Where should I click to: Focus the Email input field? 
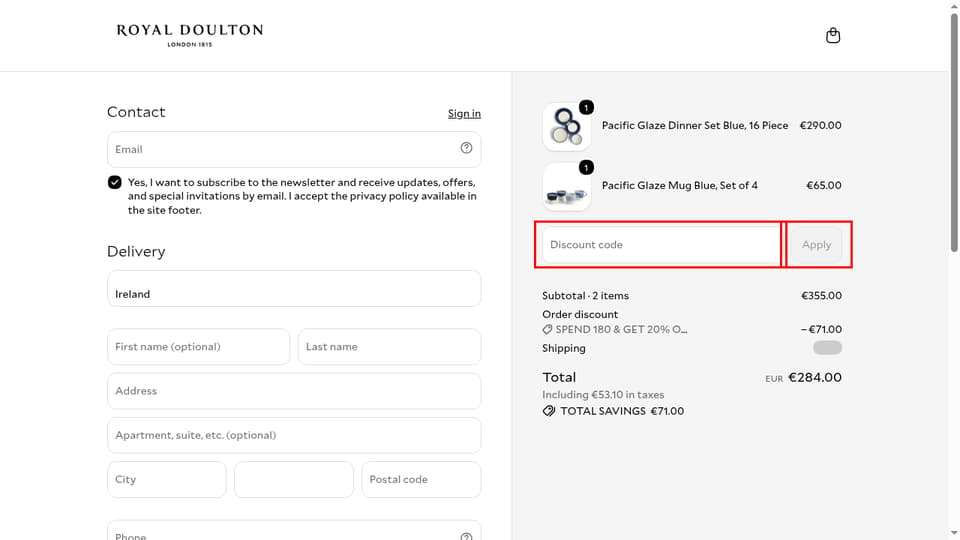click(x=294, y=149)
